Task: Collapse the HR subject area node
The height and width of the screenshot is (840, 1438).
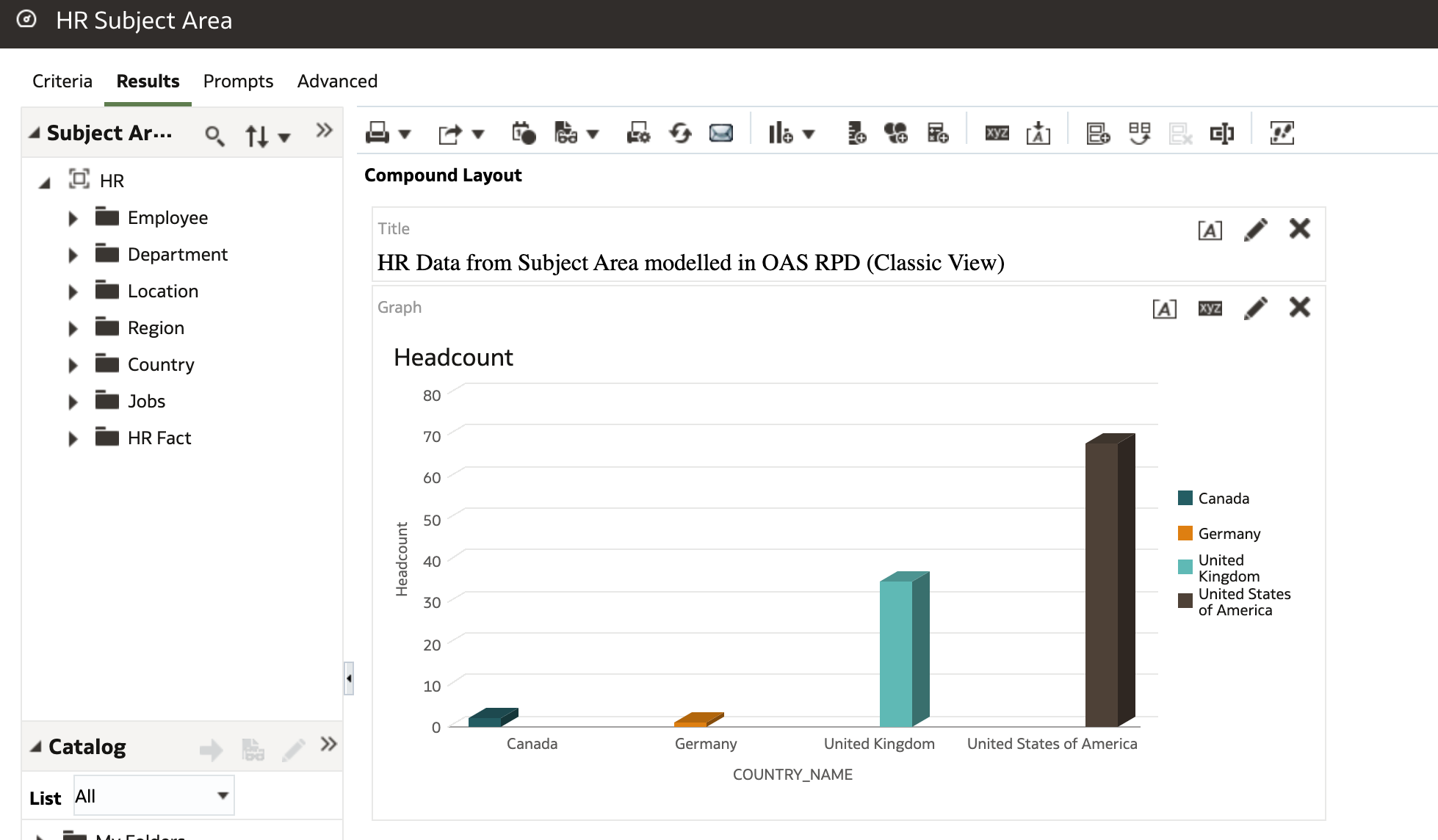Action: click(x=45, y=182)
